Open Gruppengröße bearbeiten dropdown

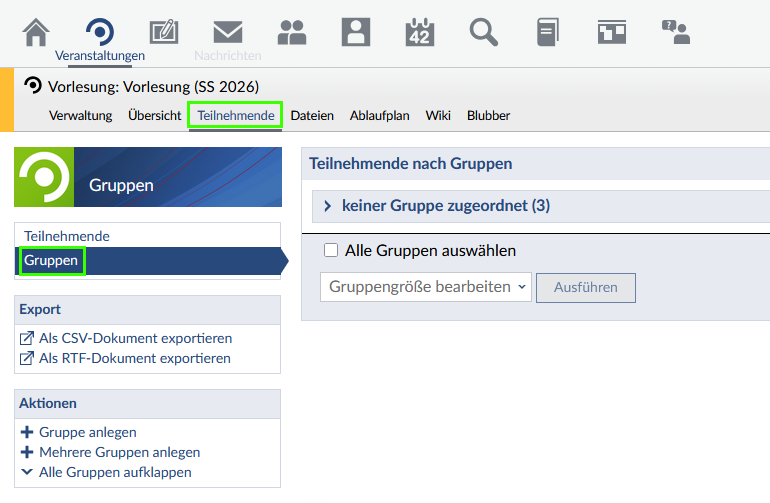[x=425, y=287]
